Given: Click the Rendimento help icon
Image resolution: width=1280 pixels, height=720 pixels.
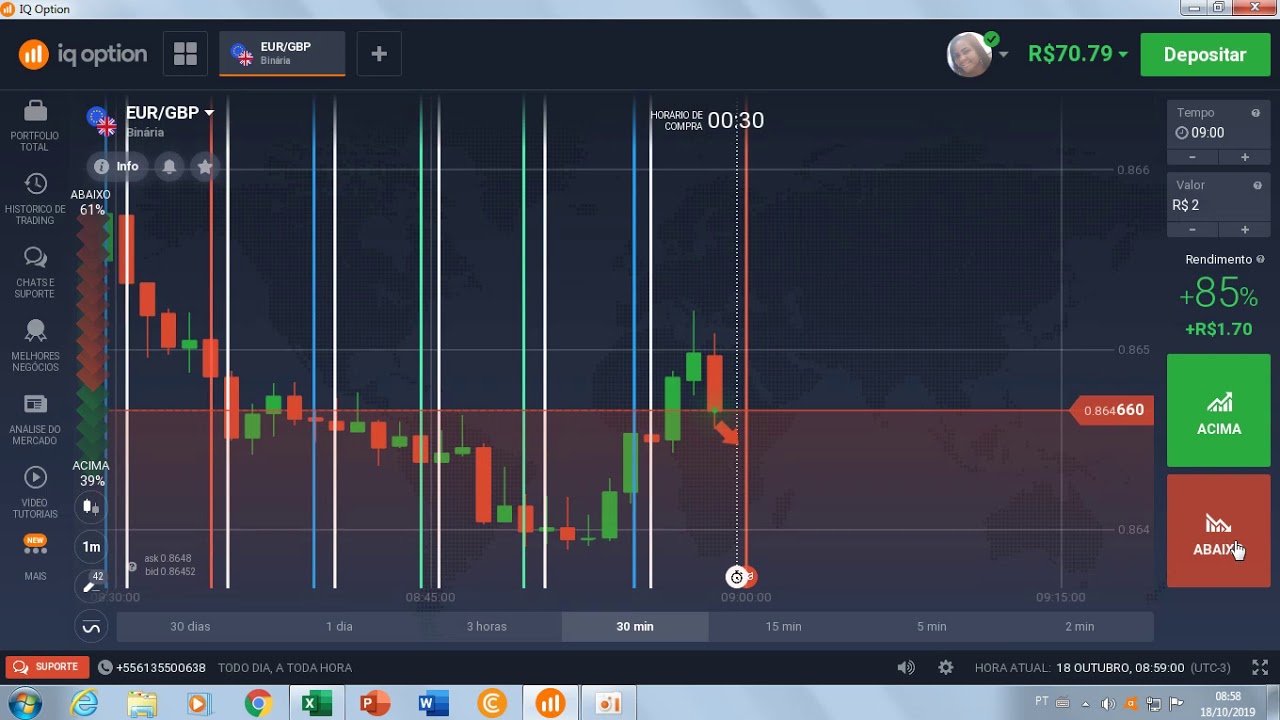Looking at the screenshot, I should click(1260, 259).
